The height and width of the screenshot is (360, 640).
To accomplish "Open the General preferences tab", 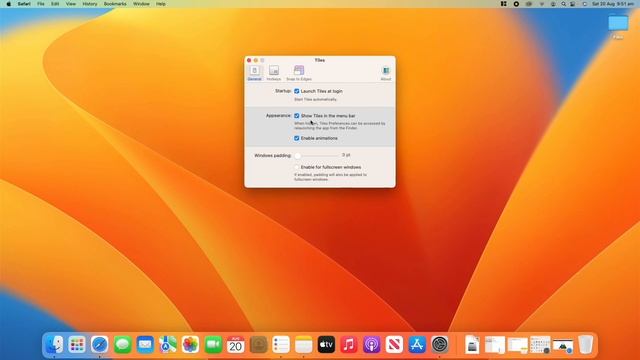I will pos(254,73).
